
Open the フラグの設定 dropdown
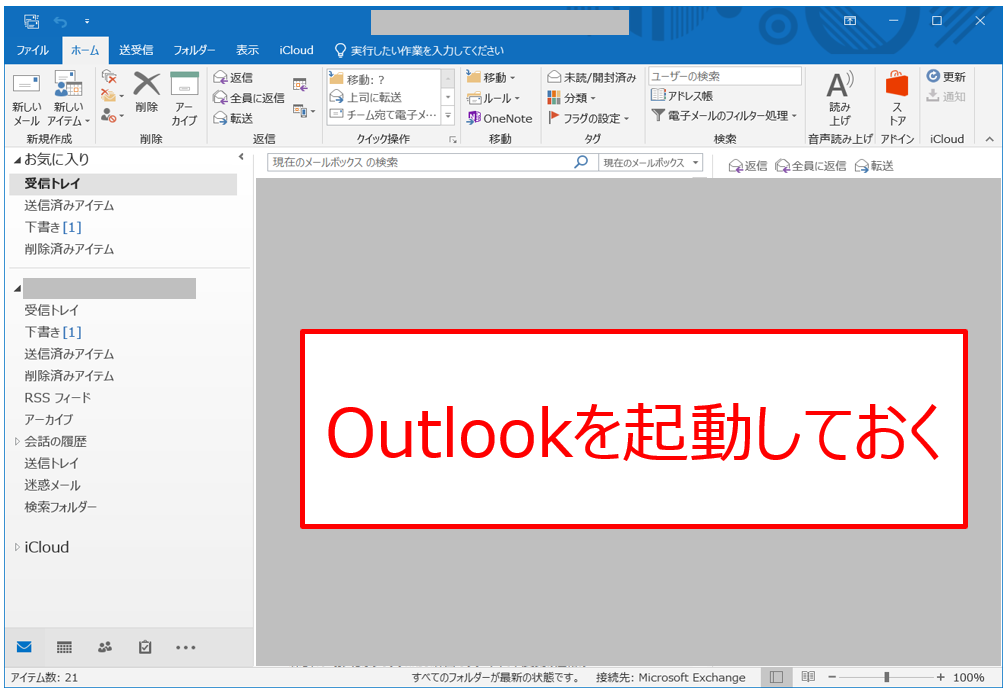588,118
